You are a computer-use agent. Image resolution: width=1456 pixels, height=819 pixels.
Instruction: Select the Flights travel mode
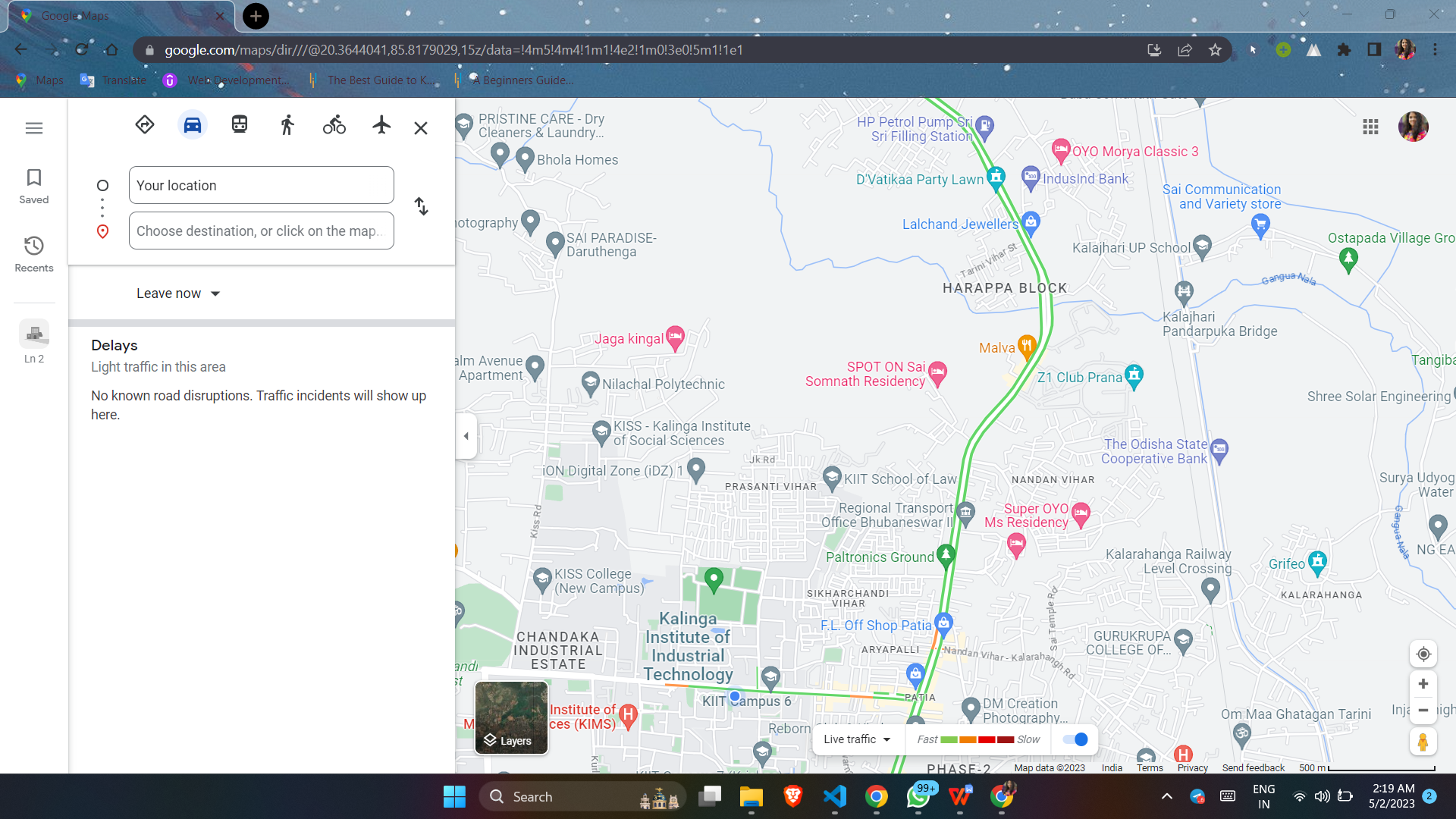point(381,125)
